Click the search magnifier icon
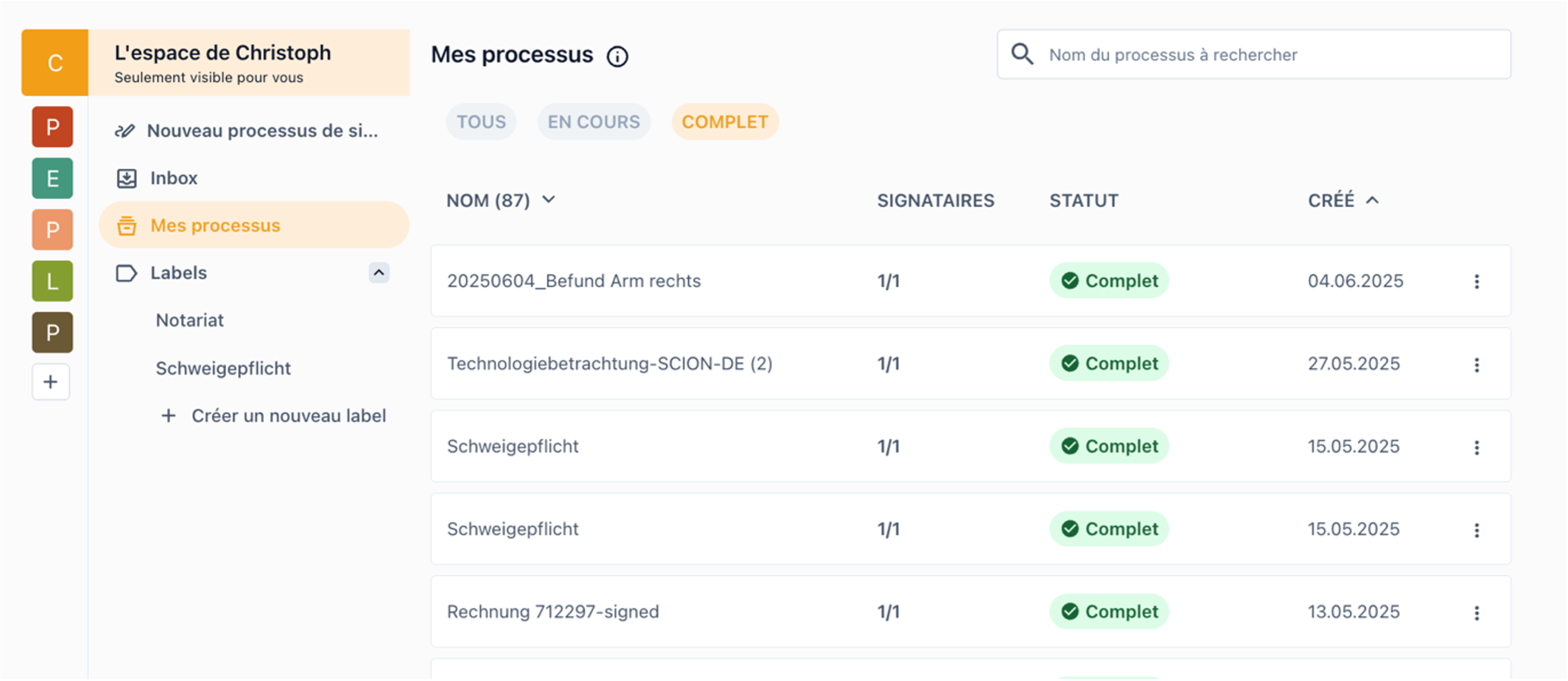The image size is (1568, 681). point(1022,54)
